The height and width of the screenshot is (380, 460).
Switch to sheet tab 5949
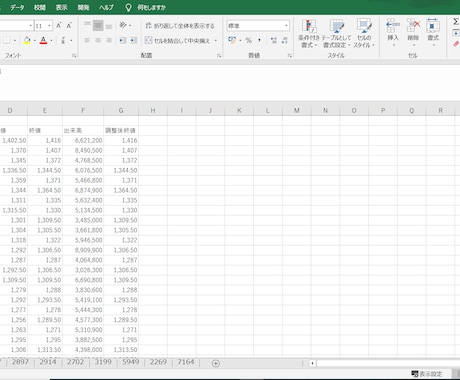pos(130,362)
